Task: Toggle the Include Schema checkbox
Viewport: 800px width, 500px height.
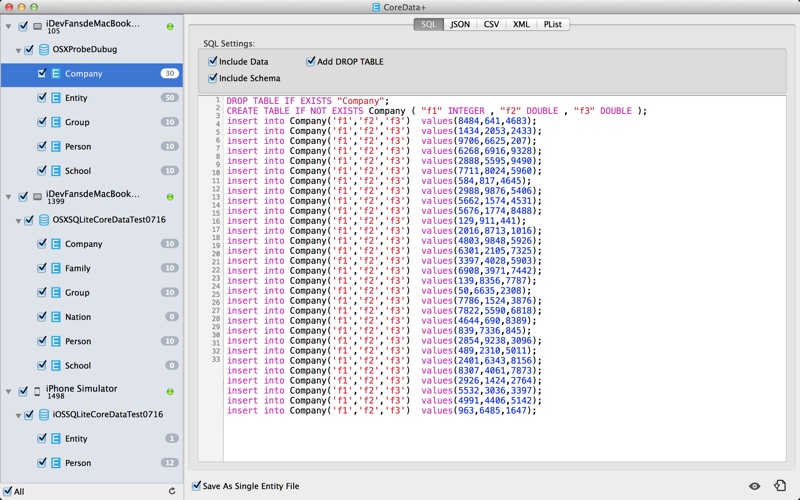Action: point(213,78)
